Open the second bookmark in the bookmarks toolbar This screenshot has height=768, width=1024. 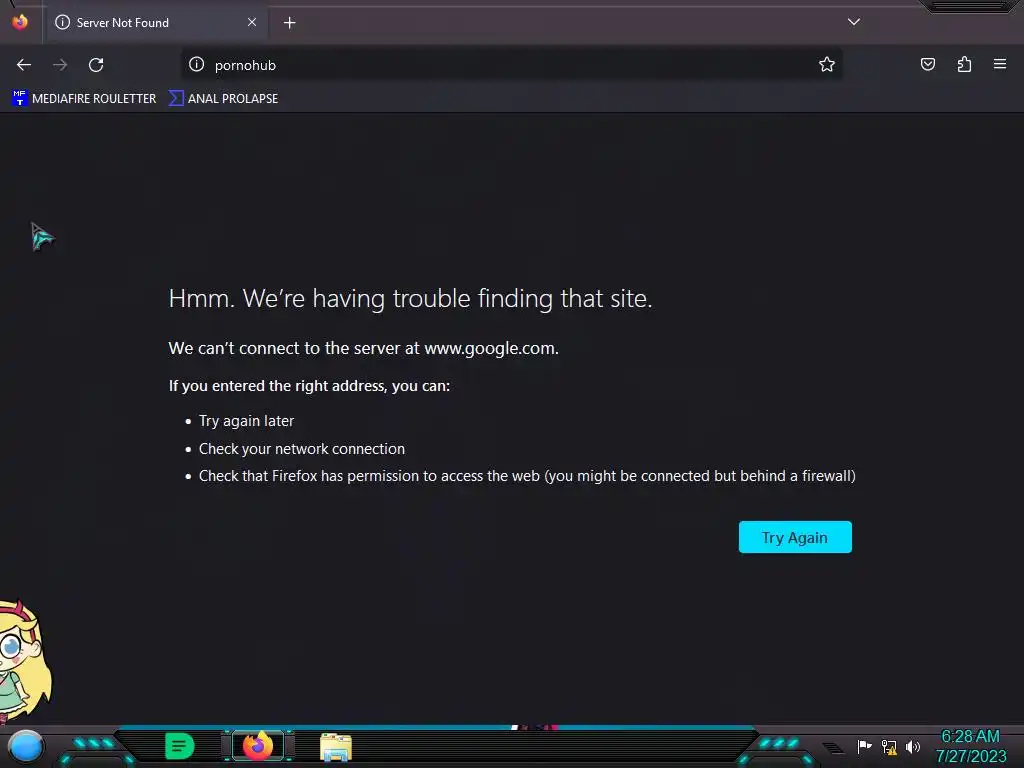coord(223,99)
